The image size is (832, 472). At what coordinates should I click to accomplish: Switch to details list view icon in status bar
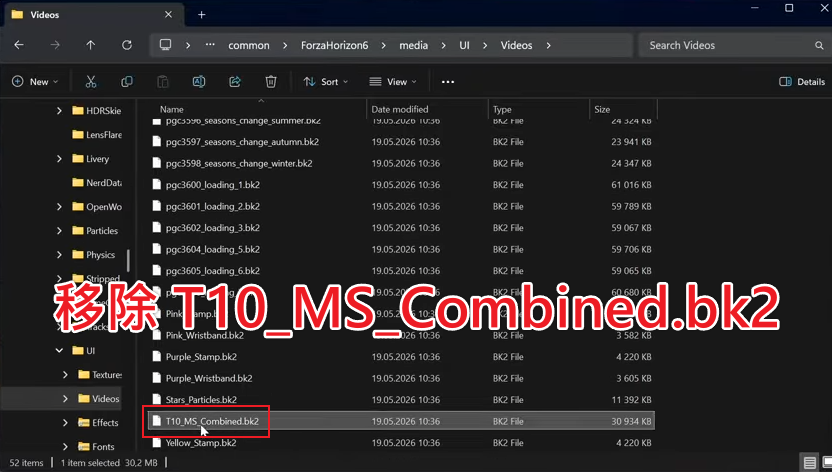point(809,462)
